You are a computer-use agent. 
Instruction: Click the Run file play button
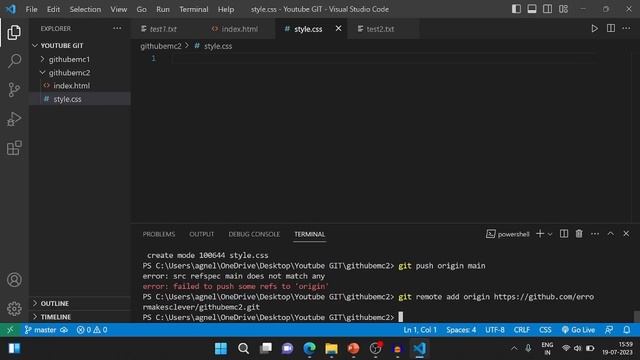point(594,29)
